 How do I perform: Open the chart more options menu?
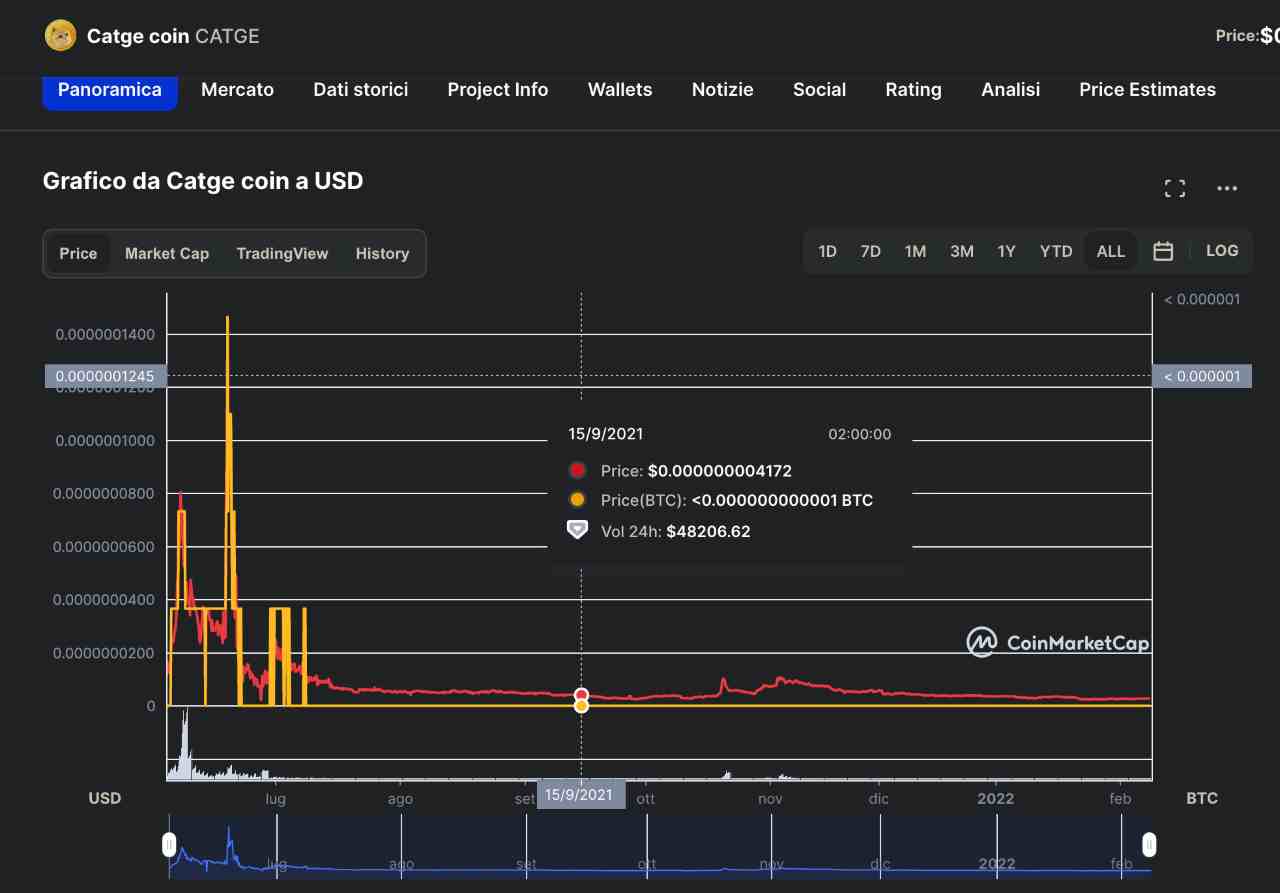click(x=1227, y=188)
